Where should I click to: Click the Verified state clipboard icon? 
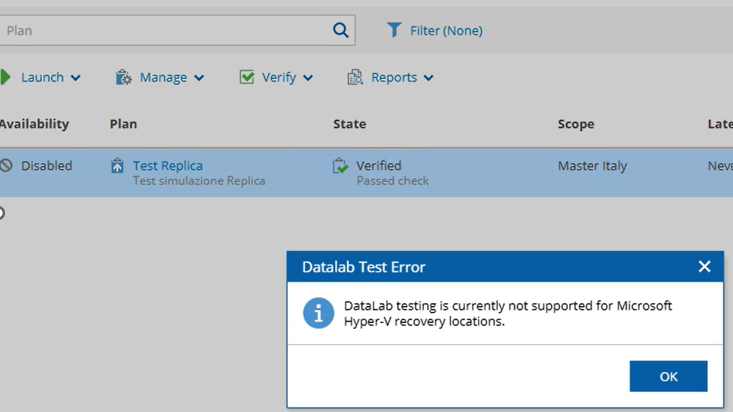[x=341, y=166]
